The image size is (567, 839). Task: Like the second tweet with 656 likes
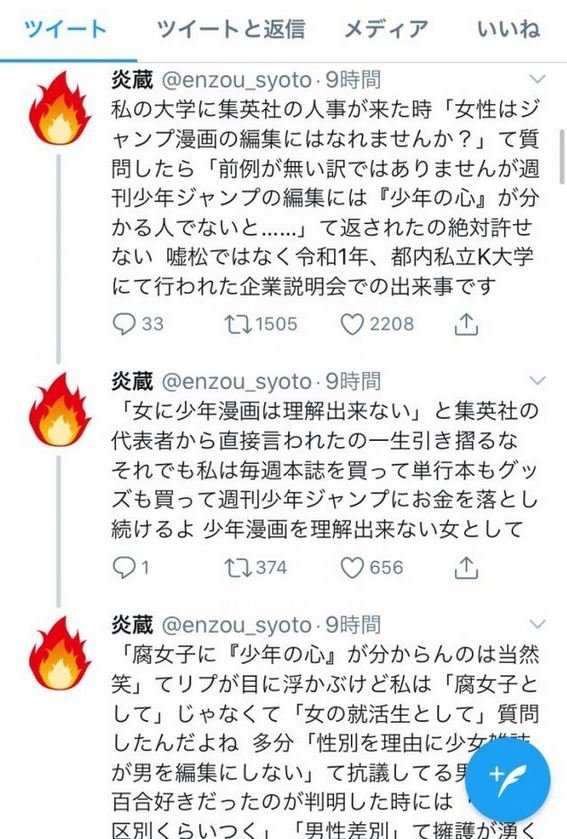pyautogui.click(x=372, y=567)
